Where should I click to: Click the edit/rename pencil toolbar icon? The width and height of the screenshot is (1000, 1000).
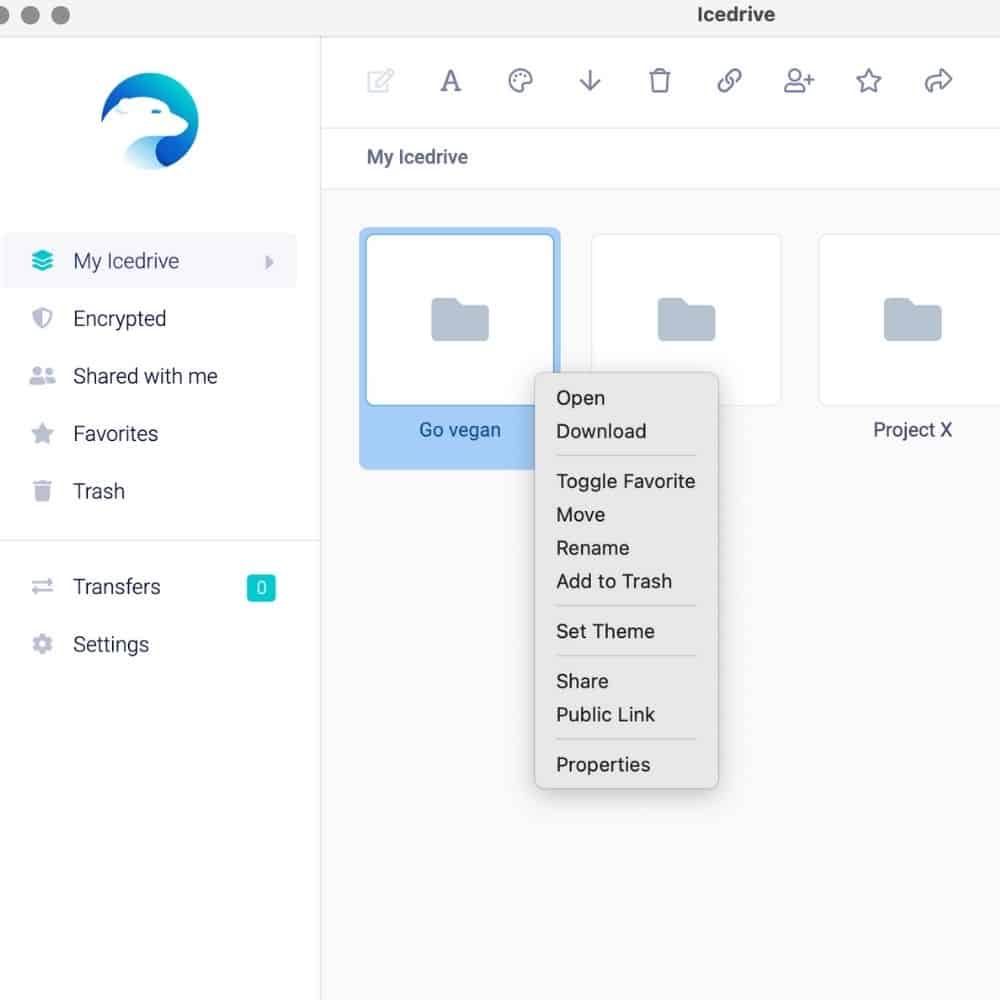click(381, 81)
